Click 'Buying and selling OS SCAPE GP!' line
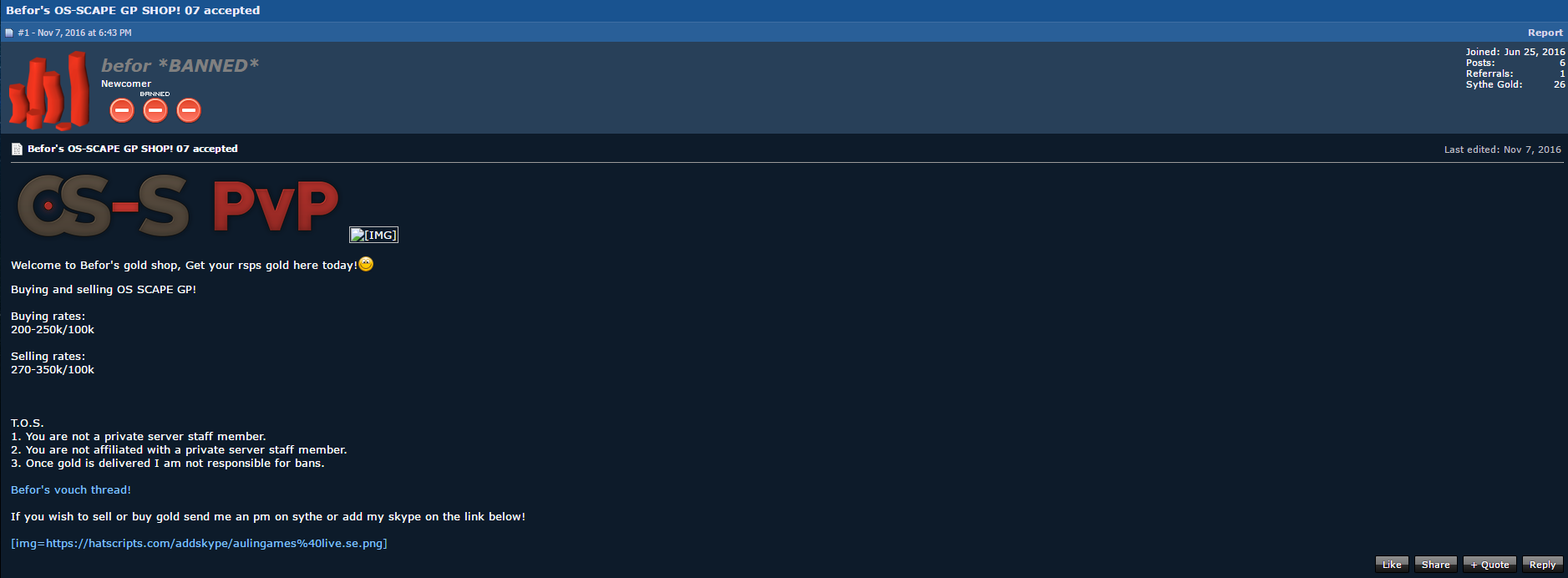Image resolution: width=1568 pixels, height=578 pixels. [x=104, y=289]
